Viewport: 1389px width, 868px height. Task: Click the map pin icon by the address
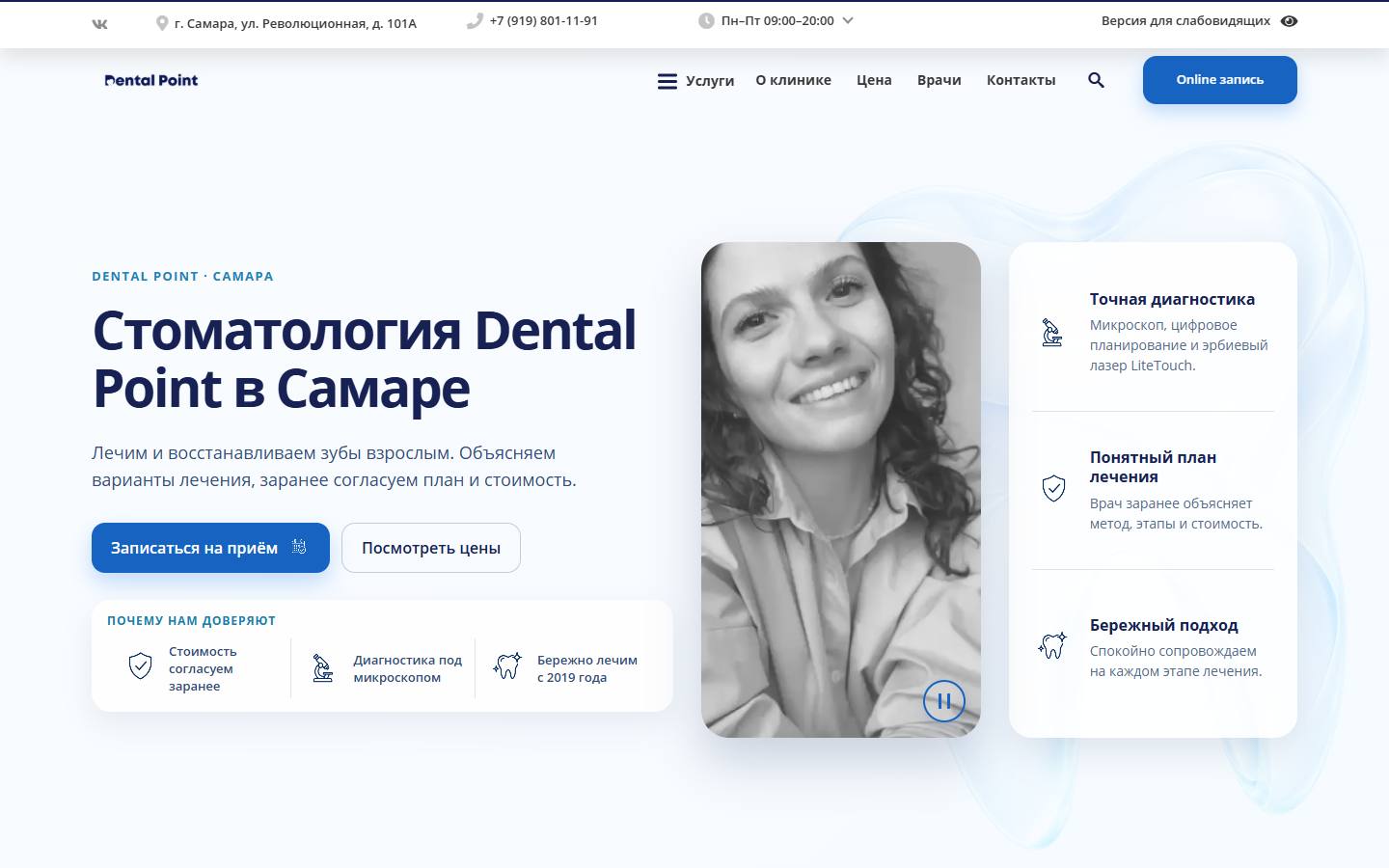162,23
